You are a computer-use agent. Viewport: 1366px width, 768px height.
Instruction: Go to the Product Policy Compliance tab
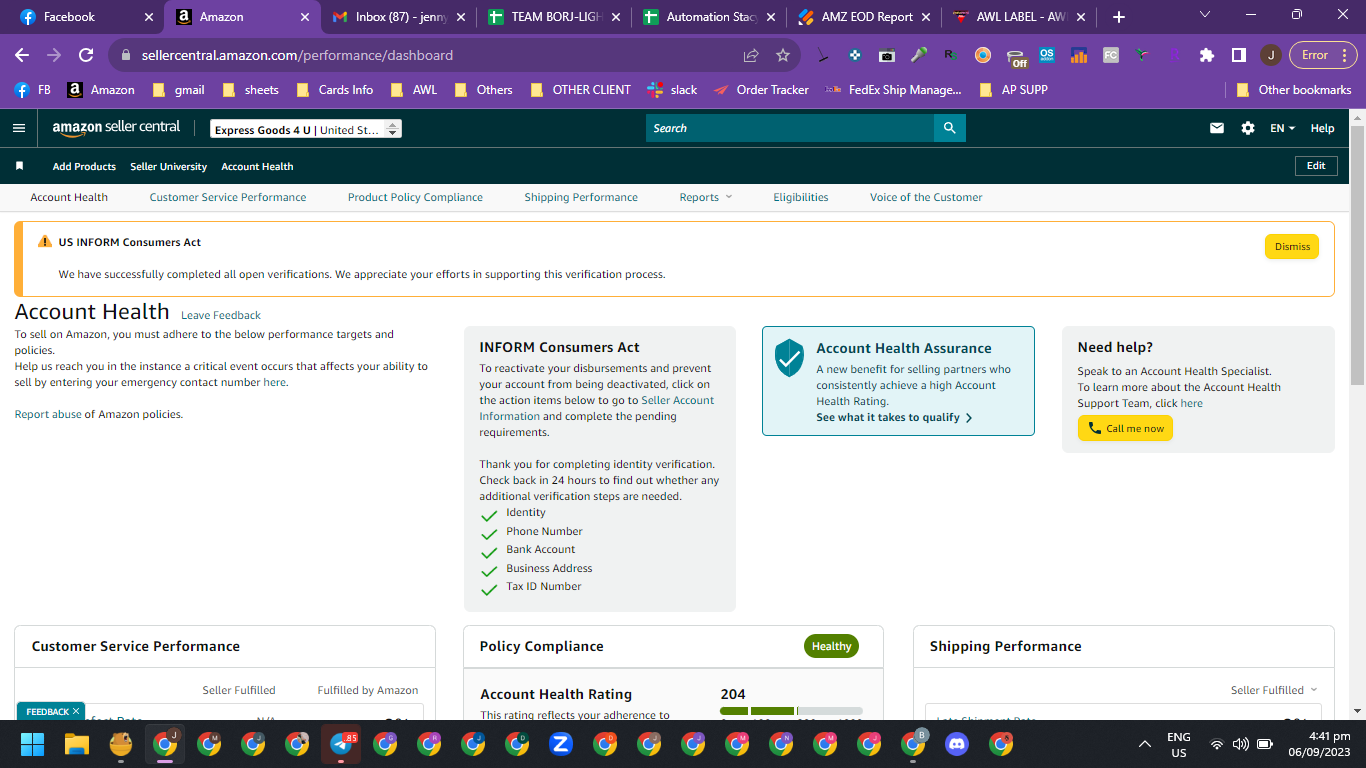[x=415, y=197]
